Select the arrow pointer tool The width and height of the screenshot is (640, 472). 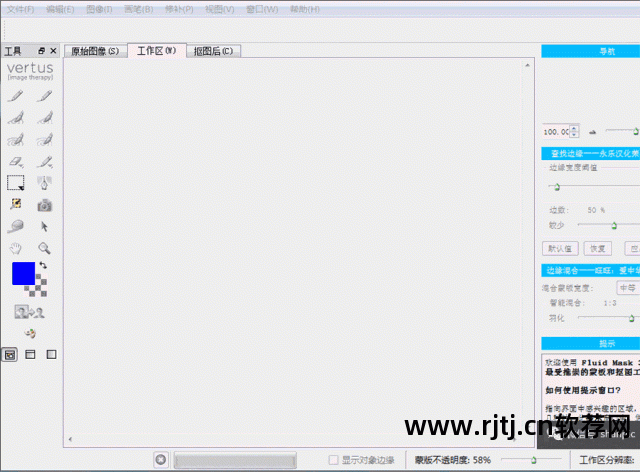(x=44, y=226)
